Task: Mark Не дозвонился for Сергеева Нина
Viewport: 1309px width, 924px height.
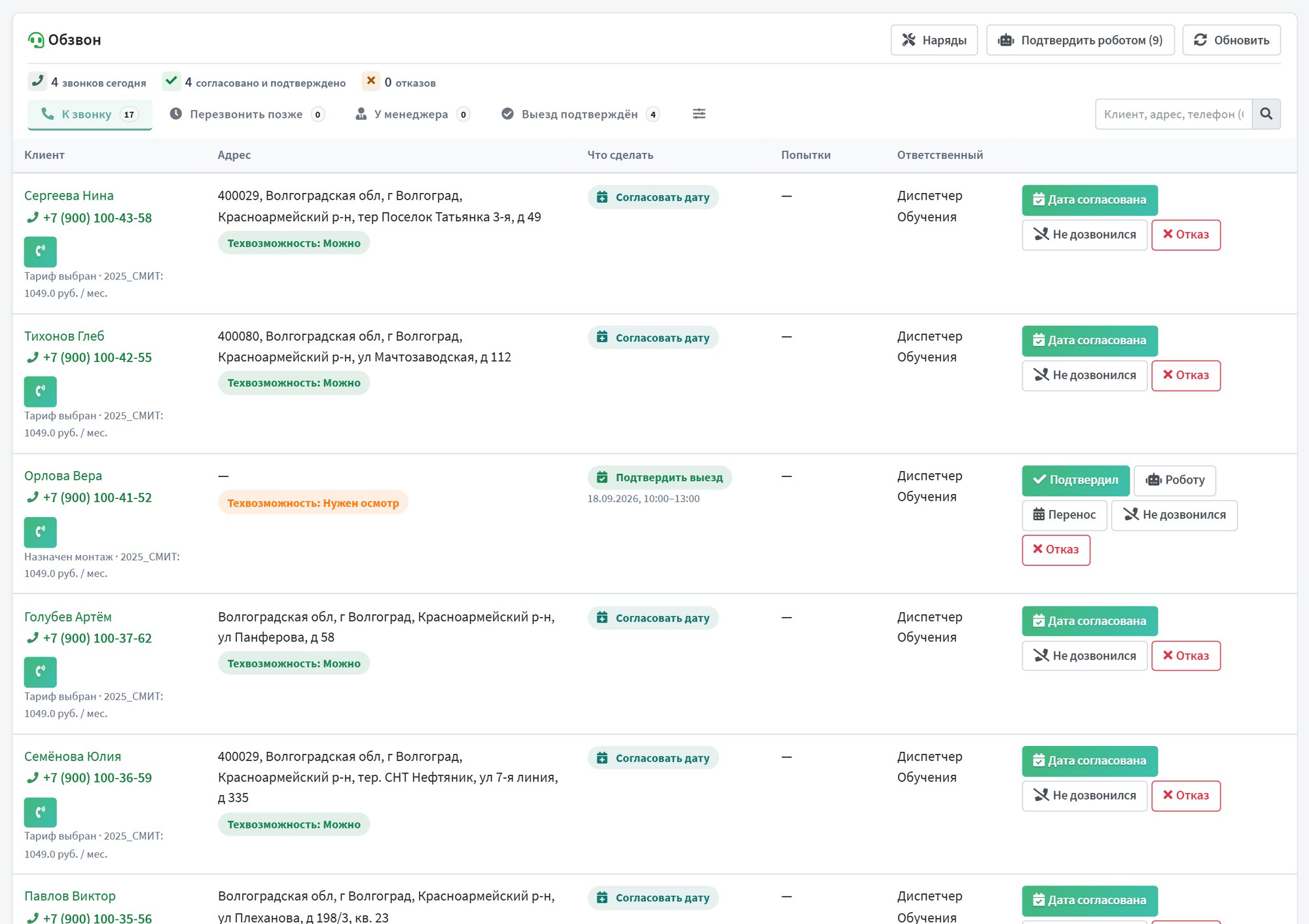Action: [1085, 235]
